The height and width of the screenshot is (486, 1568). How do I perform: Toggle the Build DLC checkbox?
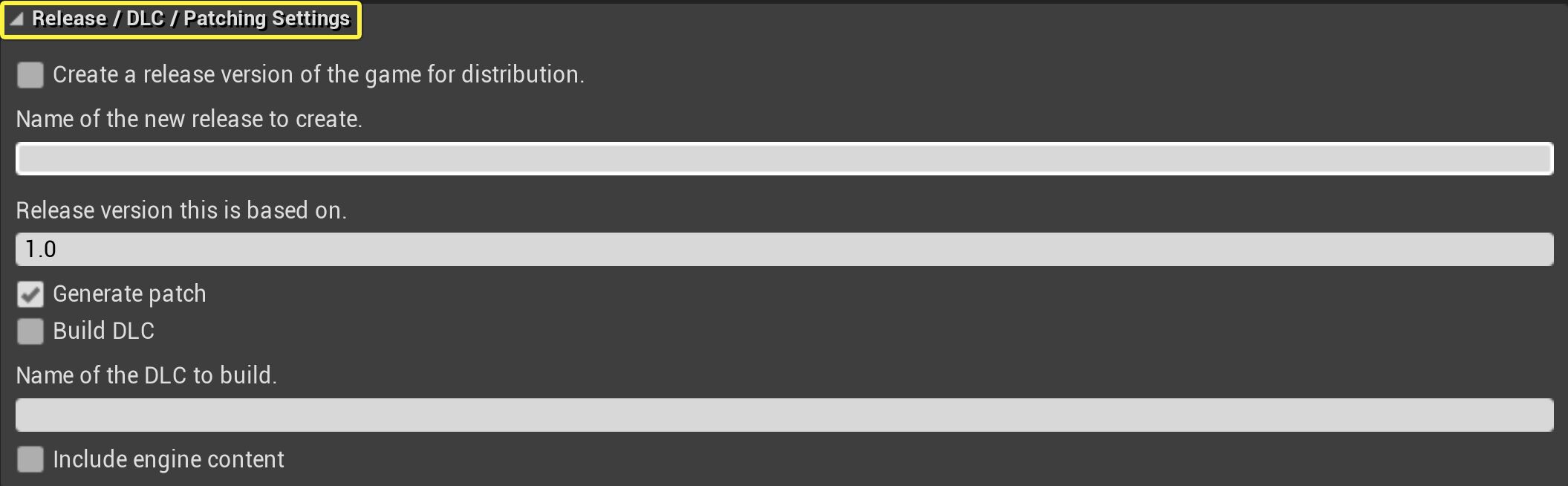pos(30,331)
